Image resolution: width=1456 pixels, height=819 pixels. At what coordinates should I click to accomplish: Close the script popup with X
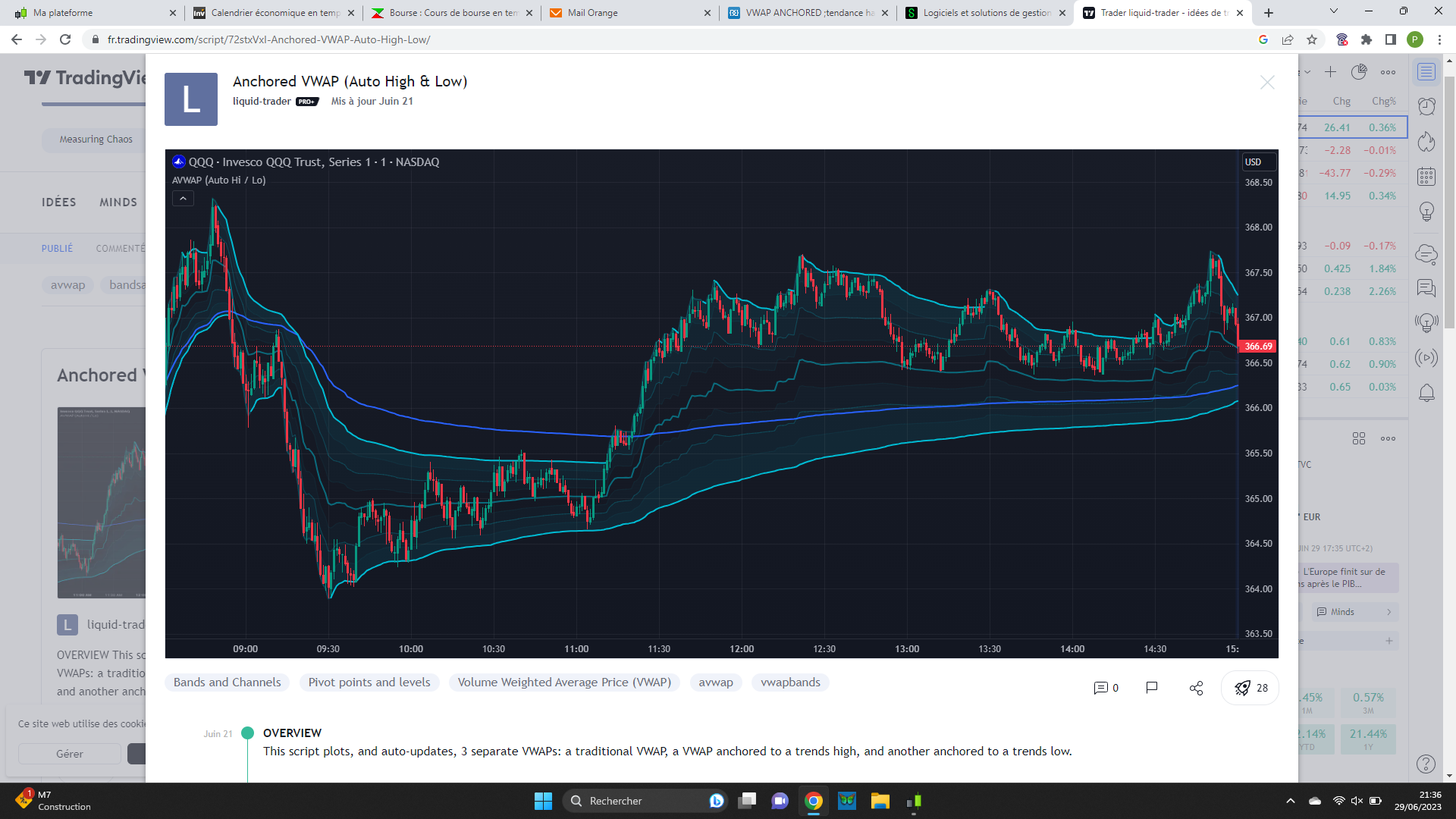pos(1266,82)
